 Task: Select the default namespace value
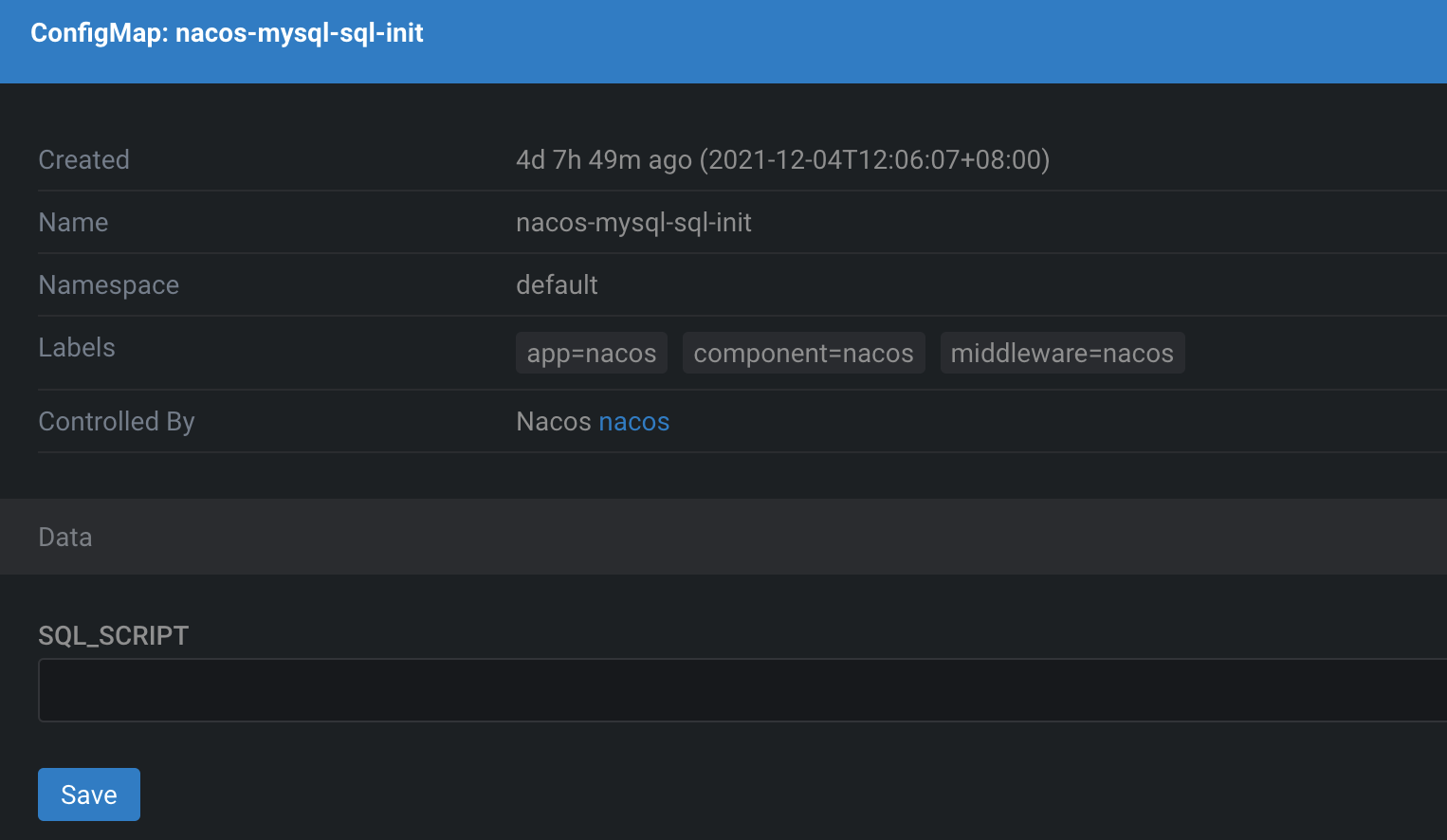pos(557,284)
